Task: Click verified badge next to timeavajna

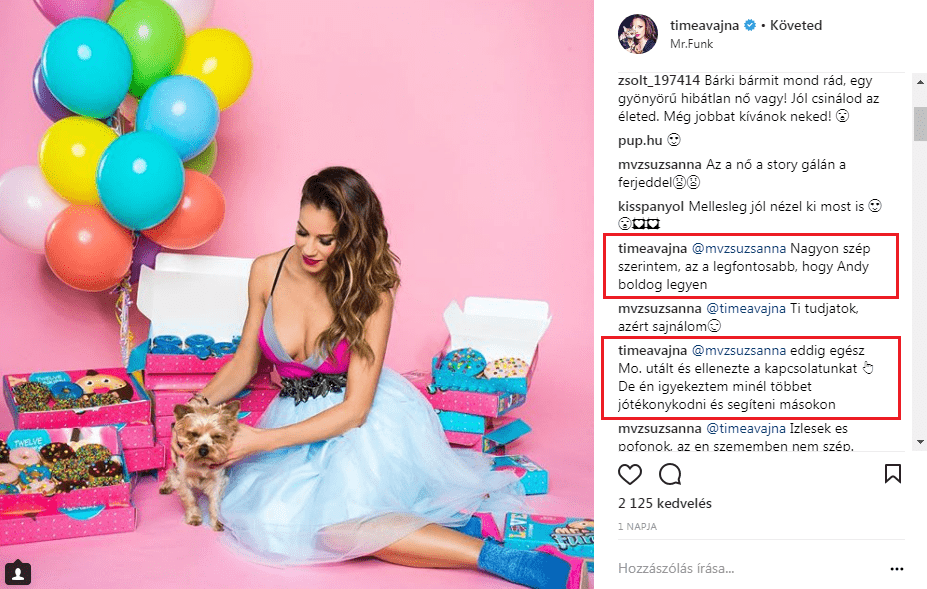Action: tap(750, 25)
